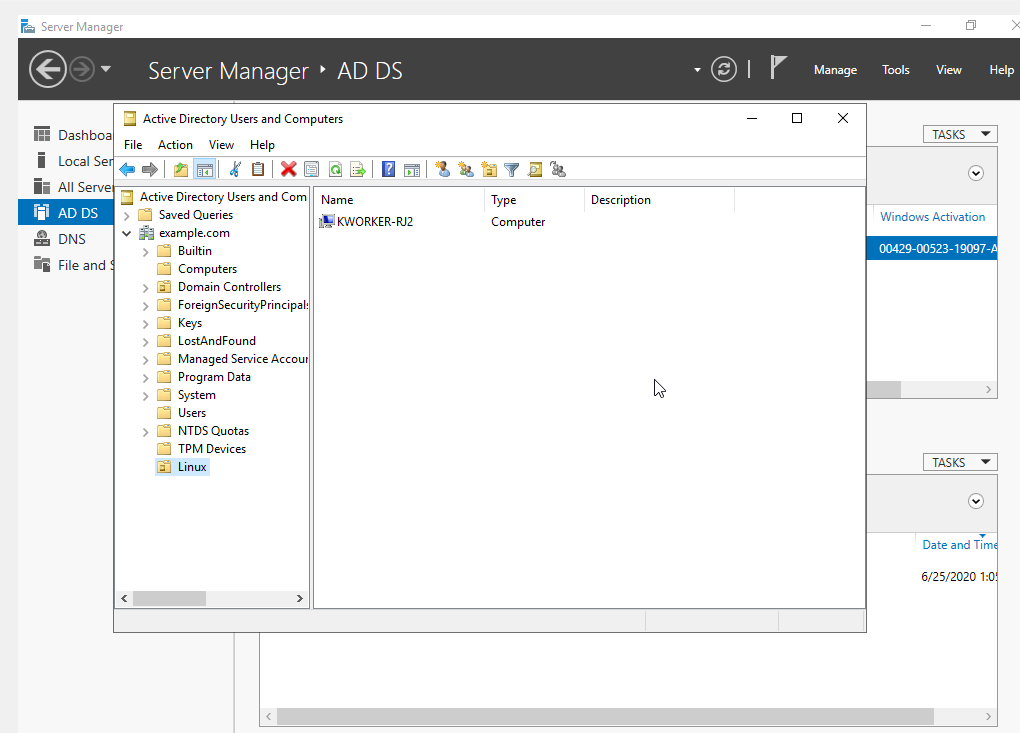Screen dimensions: 1020x733
Task: Click Add objects to group icon
Action: 557,170
